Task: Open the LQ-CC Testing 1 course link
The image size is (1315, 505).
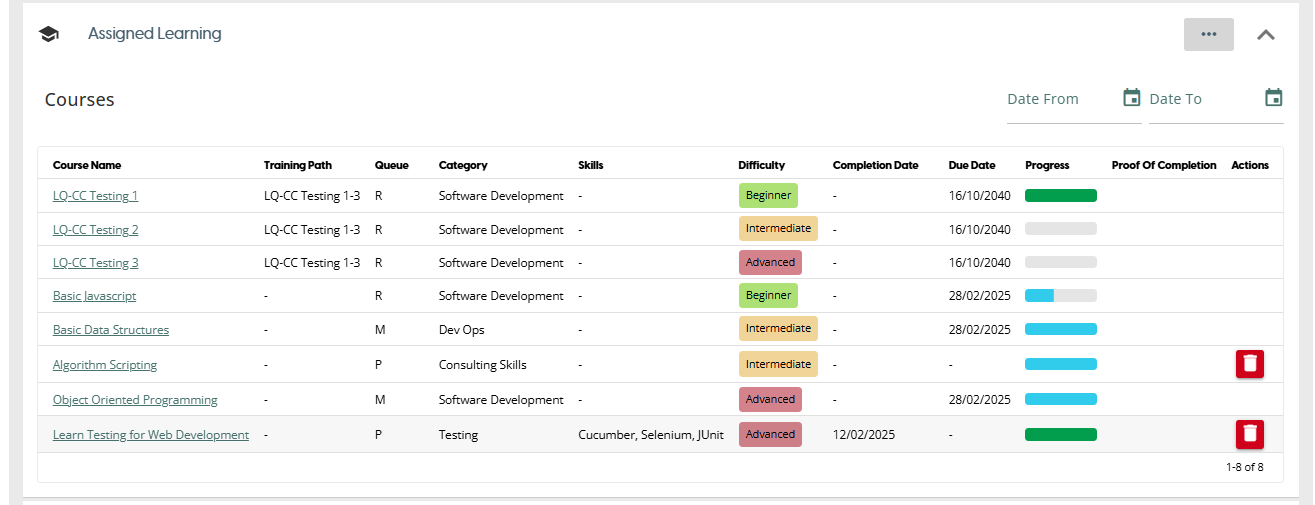Action: click(x=95, y=196)
